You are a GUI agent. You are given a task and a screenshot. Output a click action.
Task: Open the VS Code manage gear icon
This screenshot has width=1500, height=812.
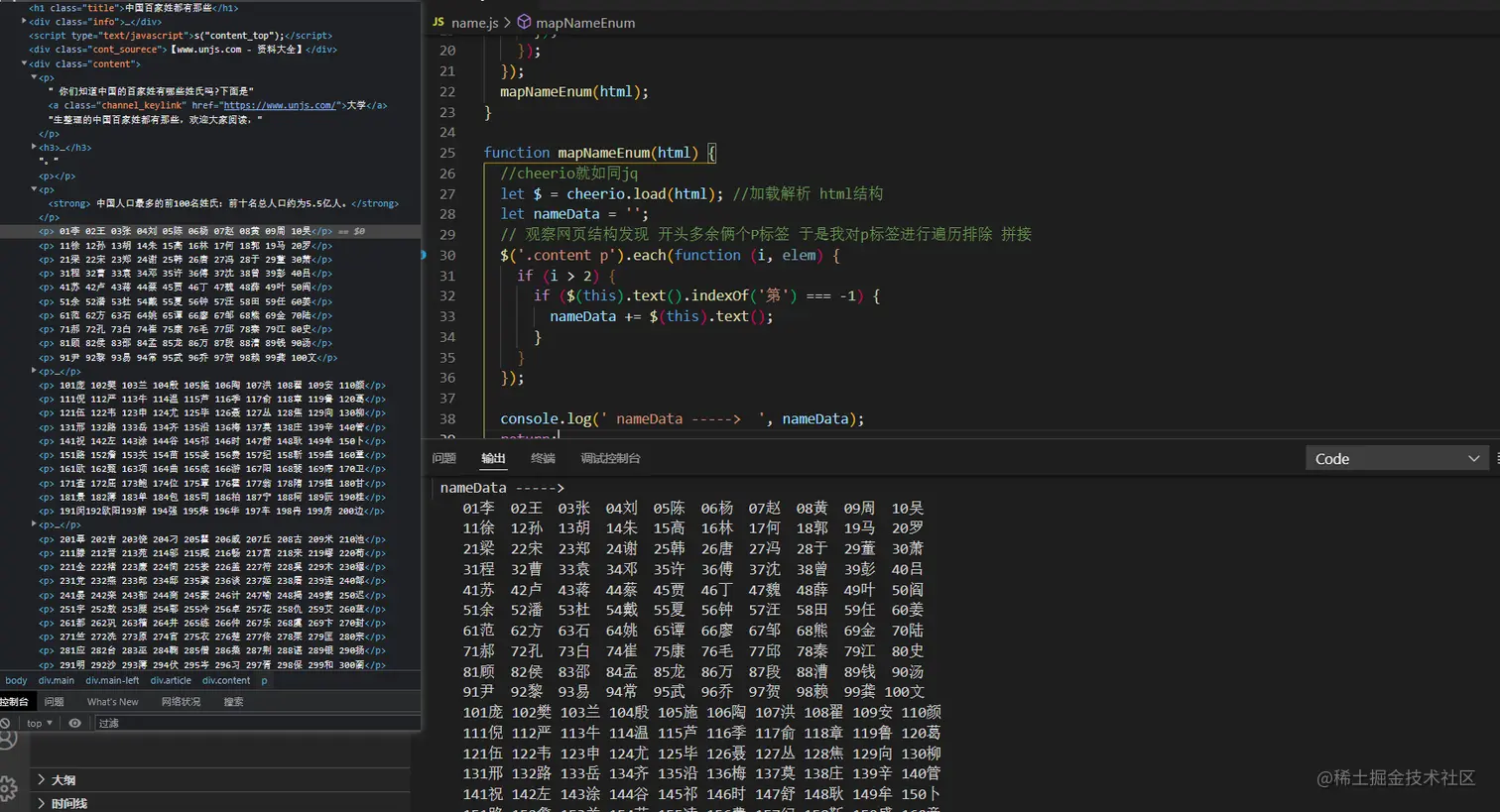click(8, 788)
